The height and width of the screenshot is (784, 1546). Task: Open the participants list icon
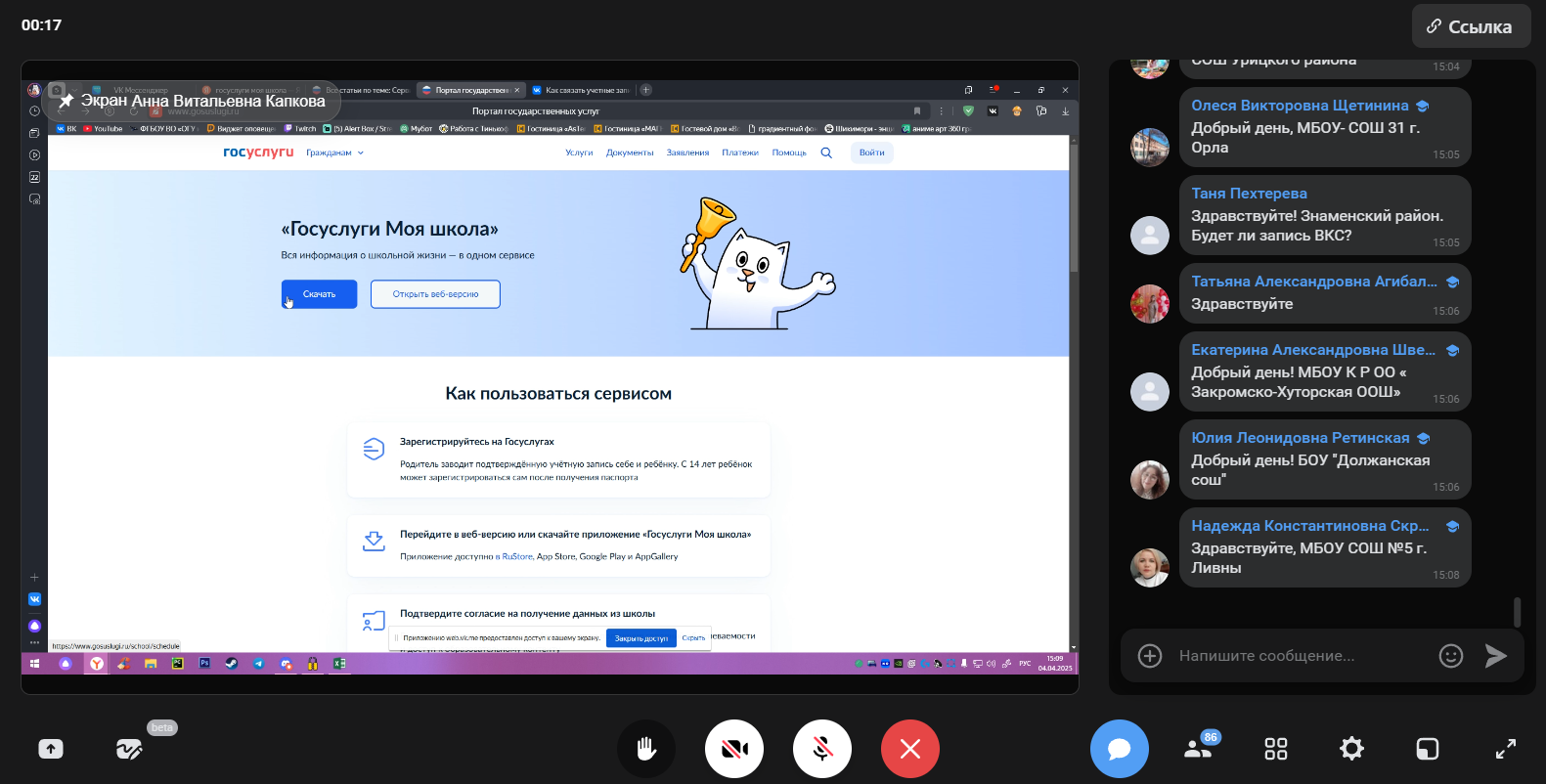point(1198,749)
